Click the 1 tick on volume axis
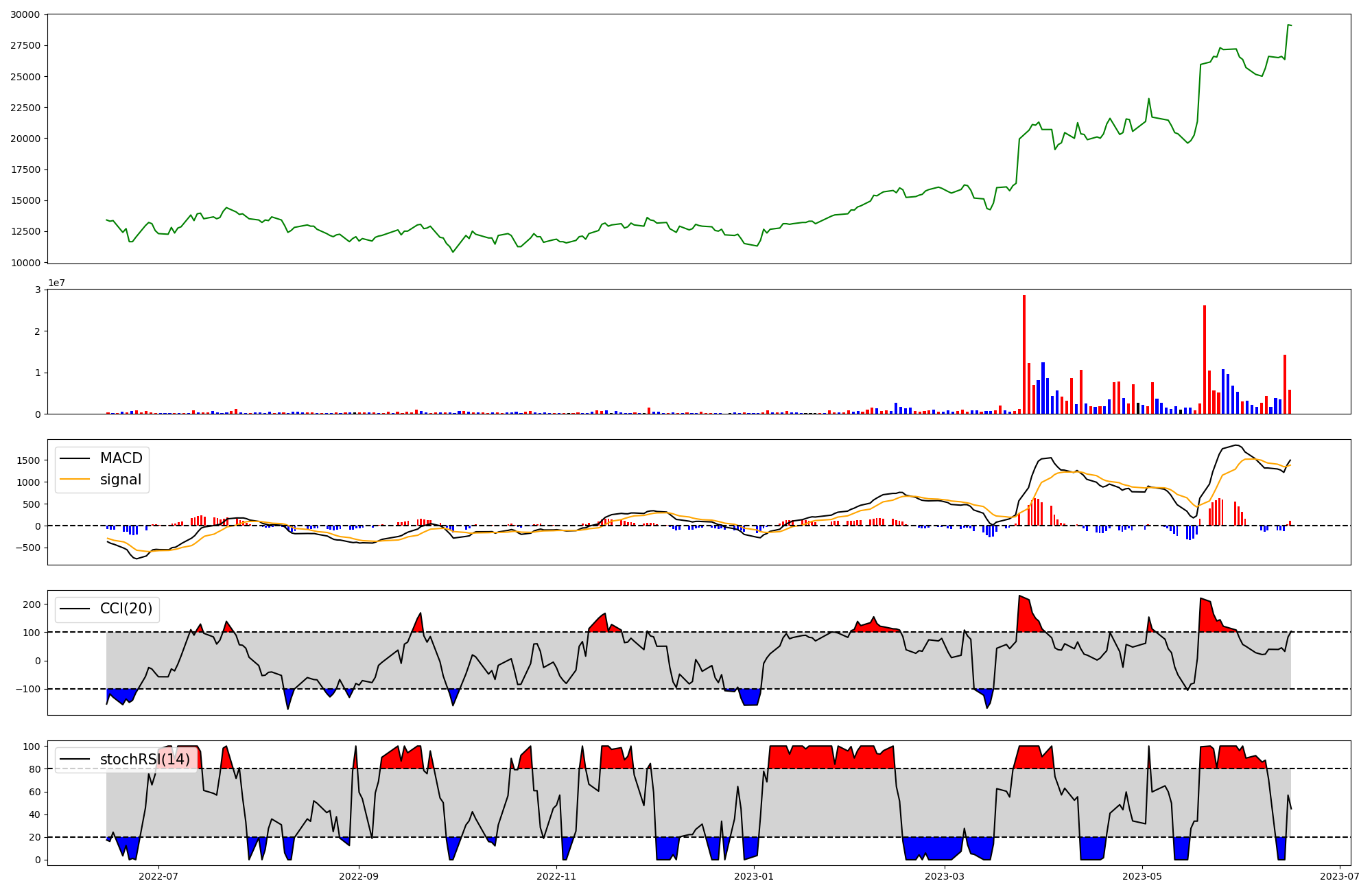Screen dimensions: 1372x892 pyautogui.click(x=38, y=373)
